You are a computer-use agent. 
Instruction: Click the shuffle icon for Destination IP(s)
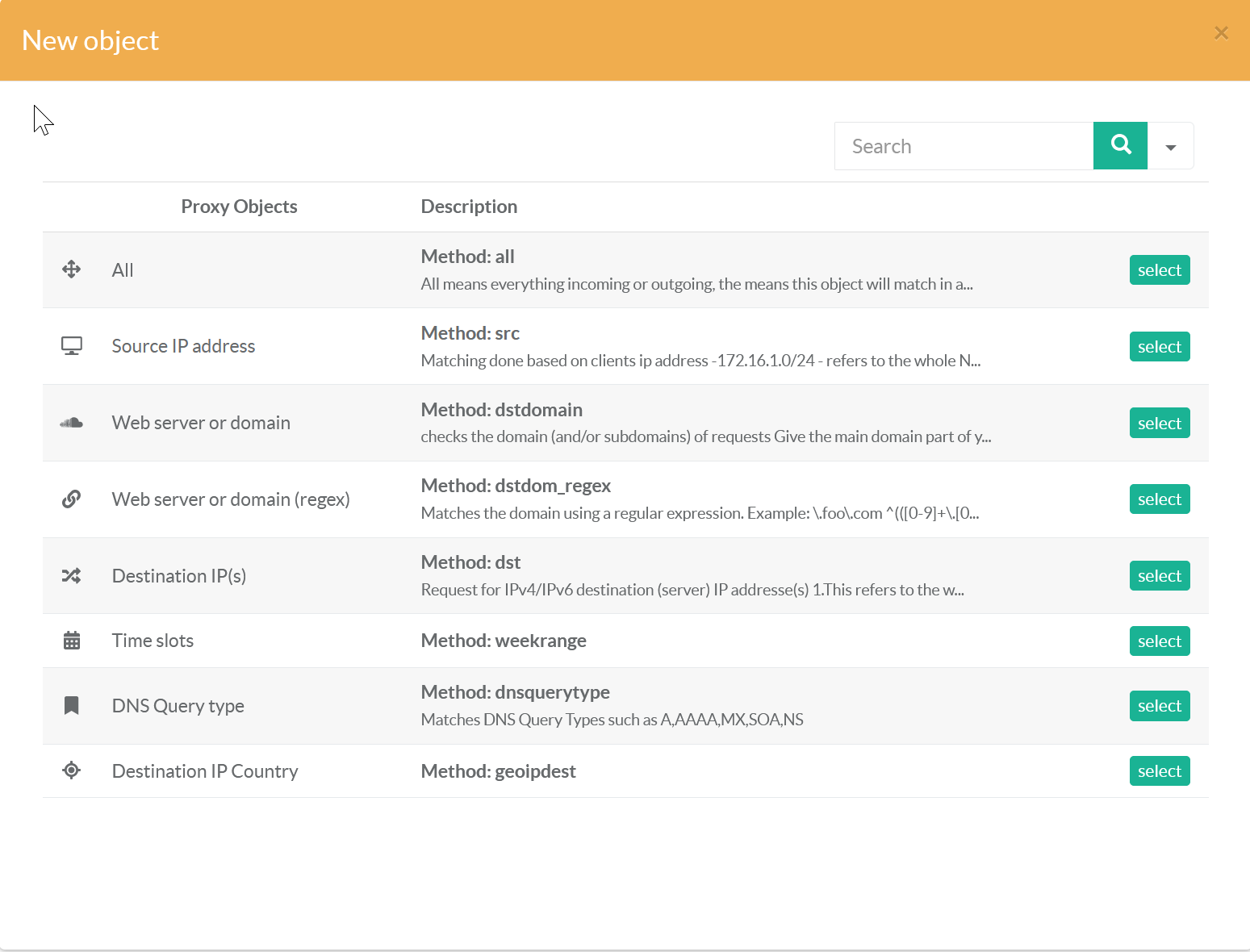tap(71, 576)
